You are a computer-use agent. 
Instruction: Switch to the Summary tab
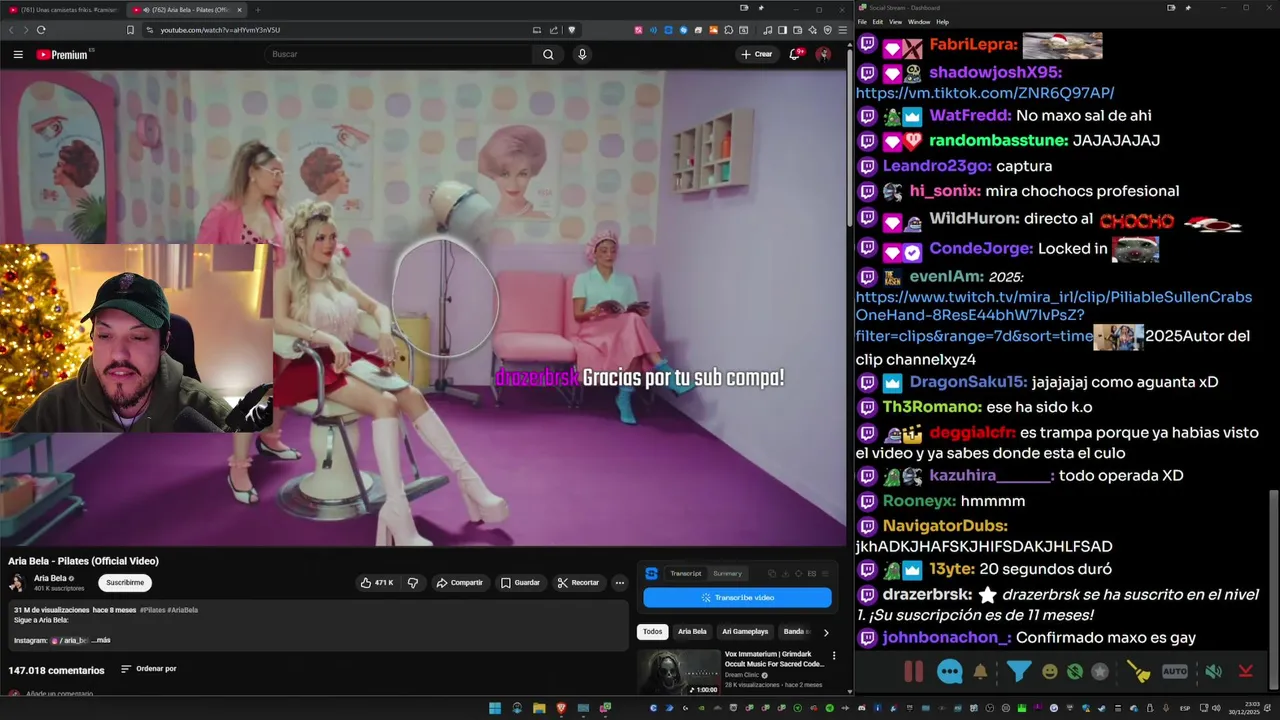[727, 573]
